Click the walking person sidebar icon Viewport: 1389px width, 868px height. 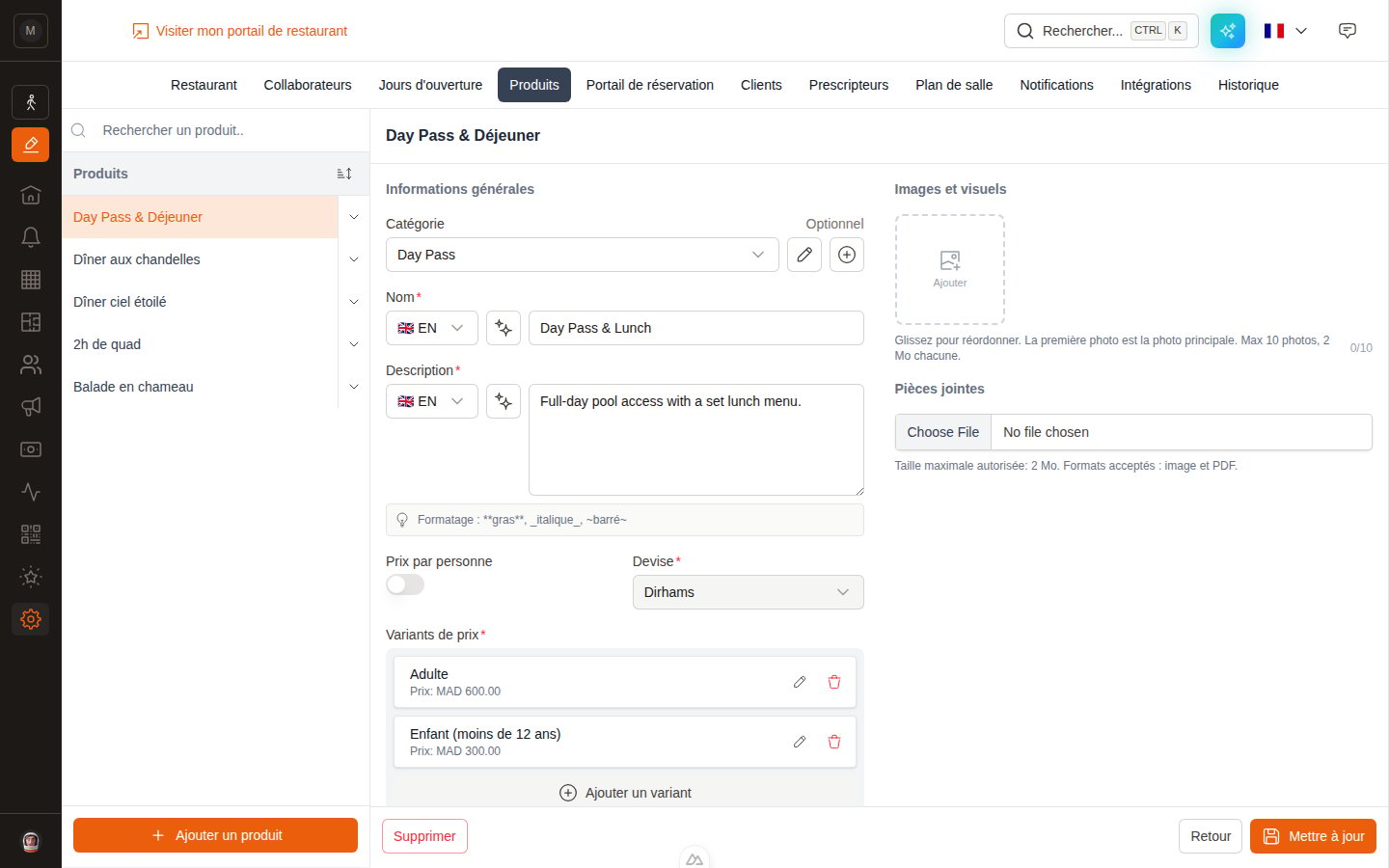(x=31, y=102)
